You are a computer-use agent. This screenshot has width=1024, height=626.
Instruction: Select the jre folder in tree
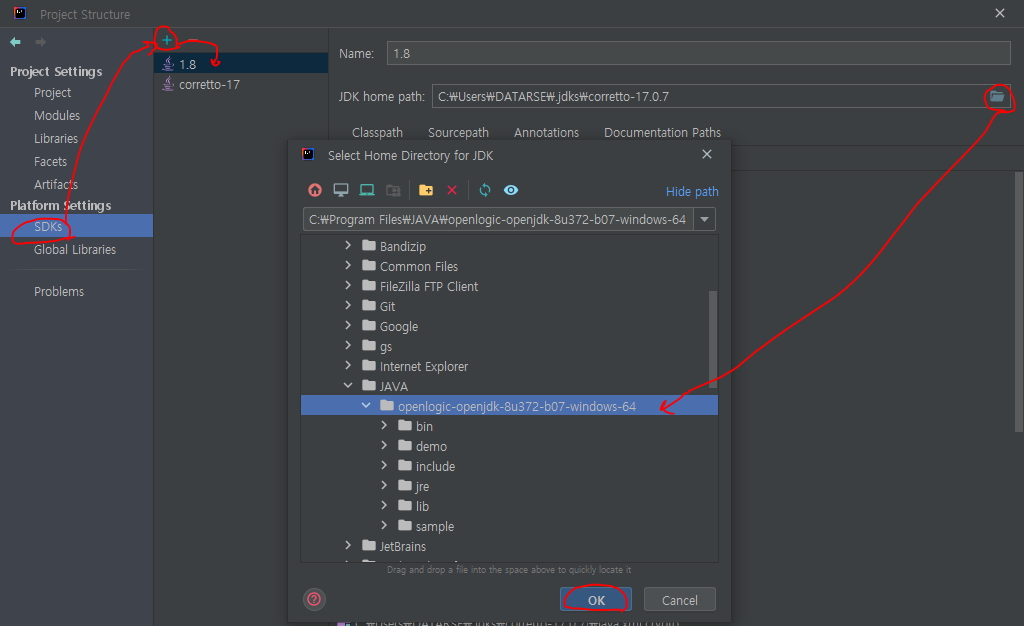point(422,486)
